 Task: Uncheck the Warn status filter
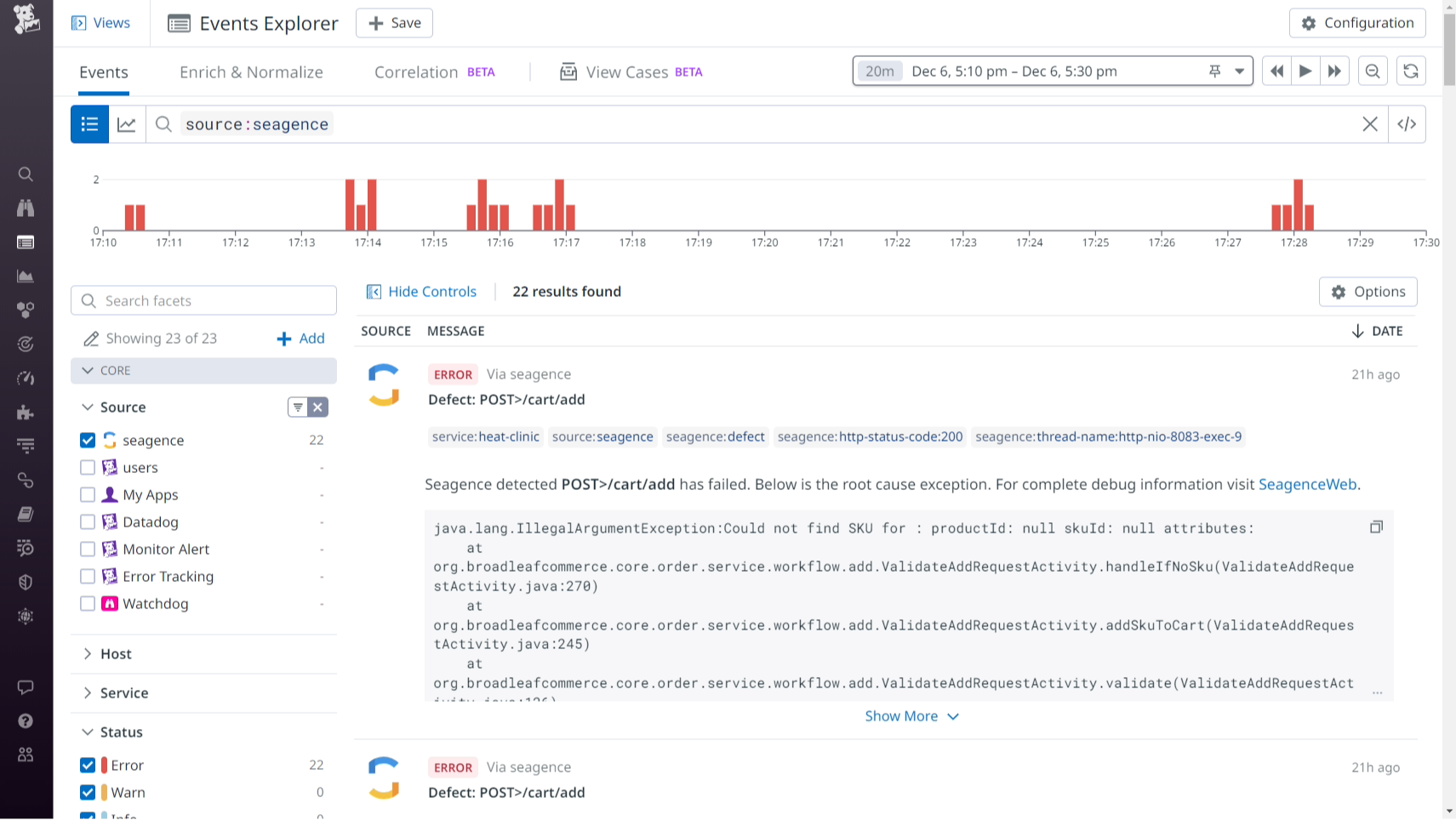click(87, 792)
